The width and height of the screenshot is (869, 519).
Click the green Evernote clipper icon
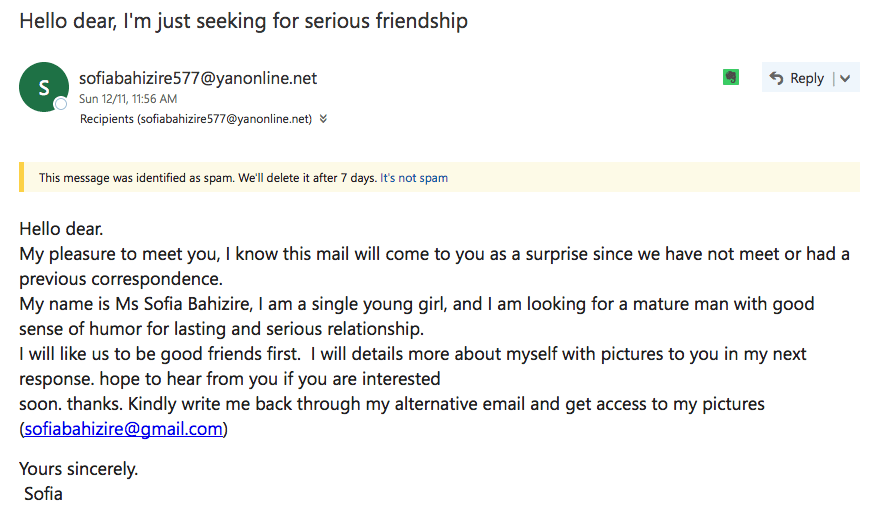pos(731,78)
